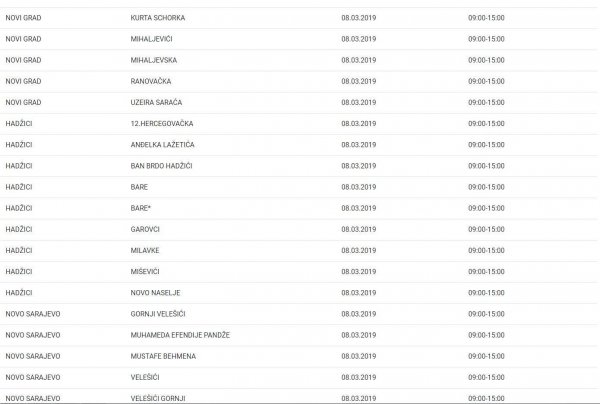The height and width of the screenshot is (404, 600).
Task: Select the MUHAMEDA EFENDIJE PANDŽE cell
Action: [x=180, y=334]
